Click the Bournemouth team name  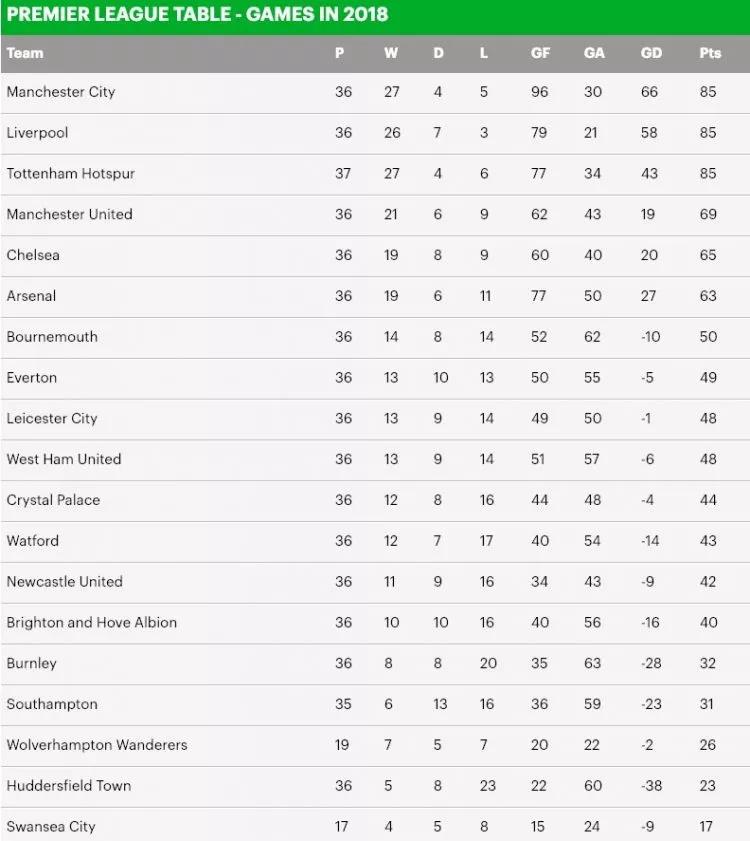point(52,337)
